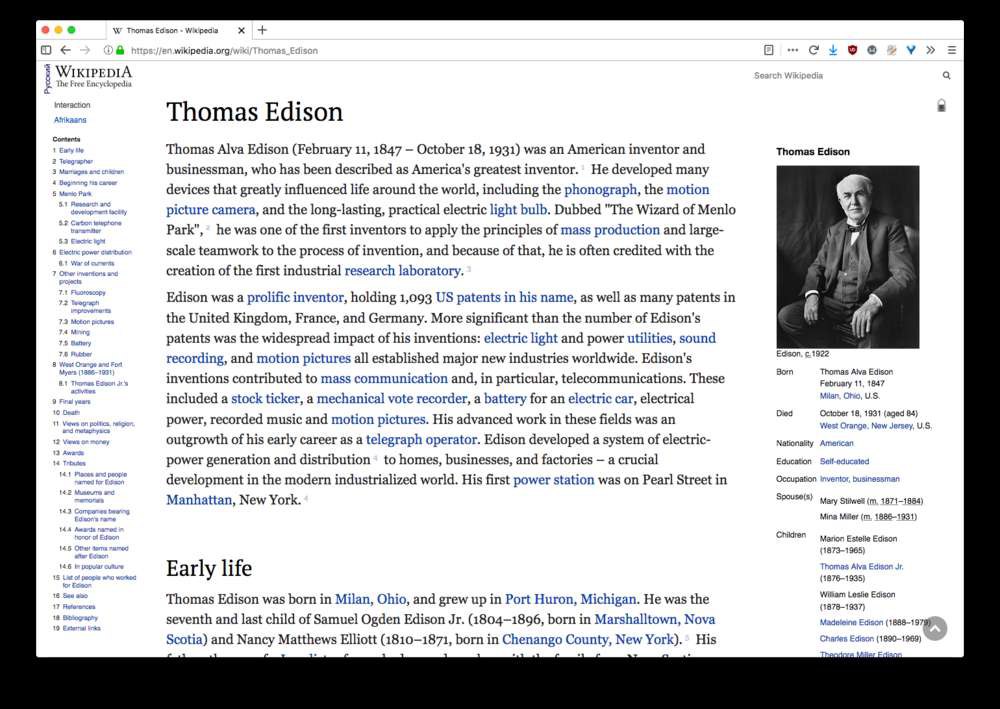The image size is (1000, 709).
Task: Open the page actions three-dot menu
Action: coord(793,50)
